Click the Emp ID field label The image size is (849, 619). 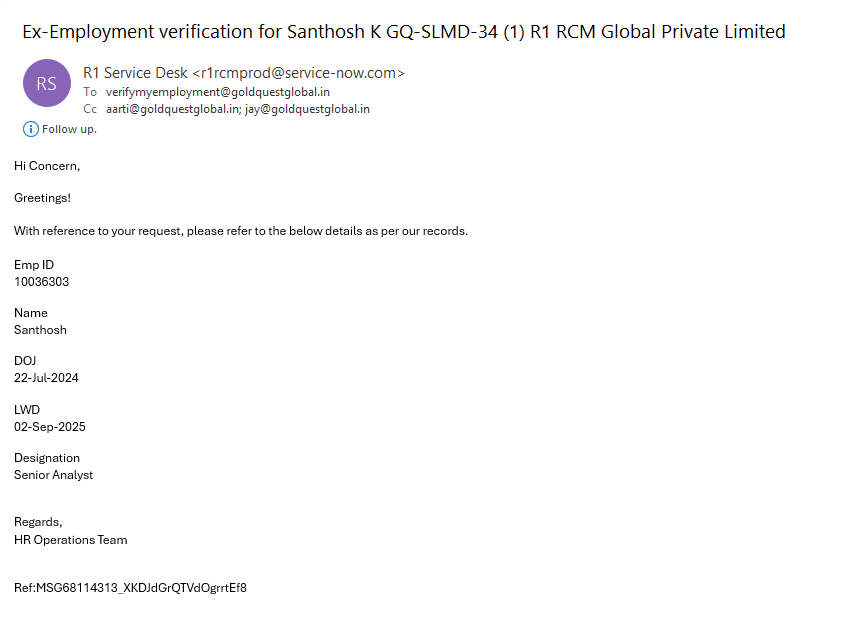(34, 265)
